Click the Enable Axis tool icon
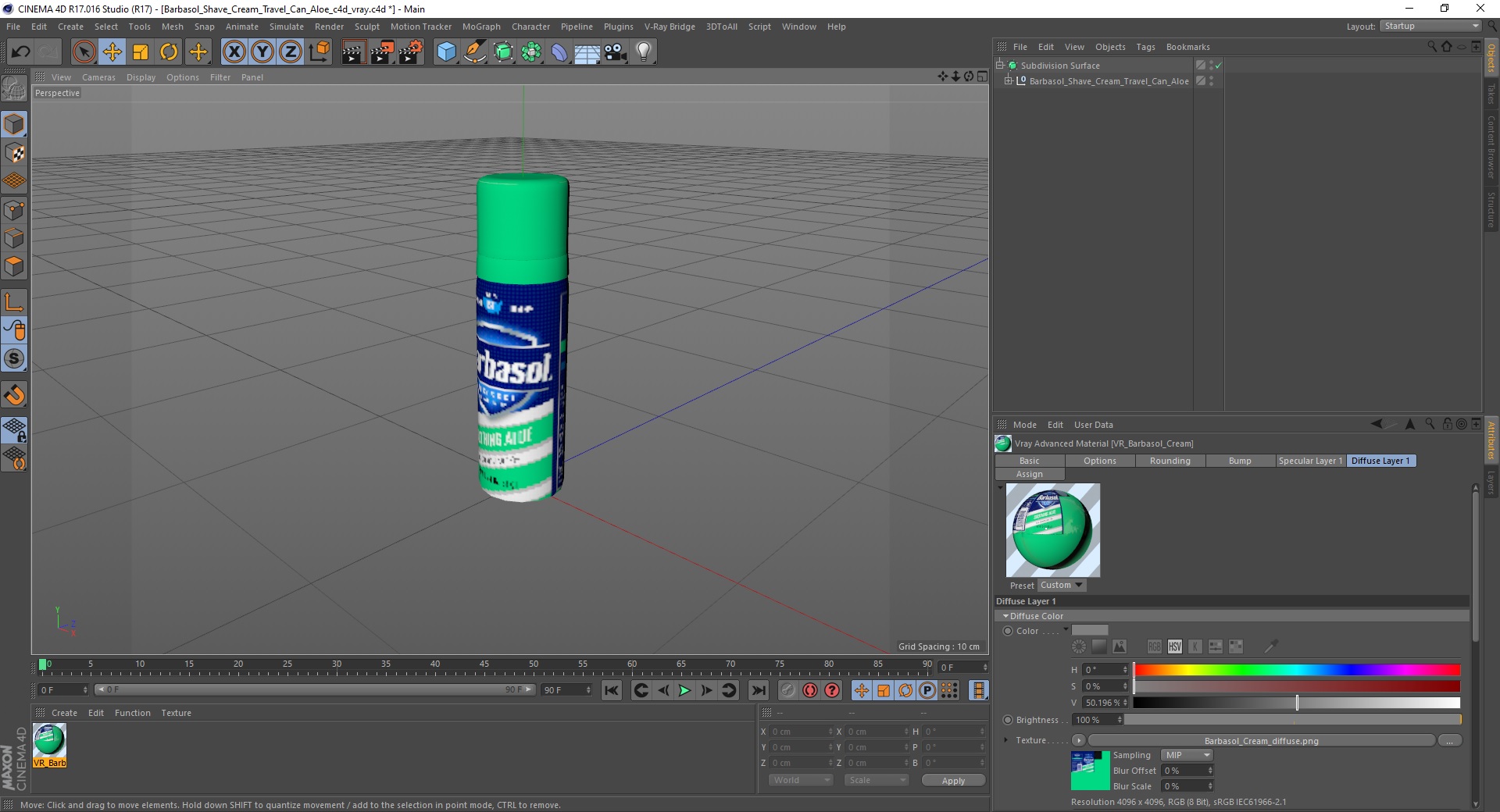This screenshot has width=1500, height=812. click(14, 302)
